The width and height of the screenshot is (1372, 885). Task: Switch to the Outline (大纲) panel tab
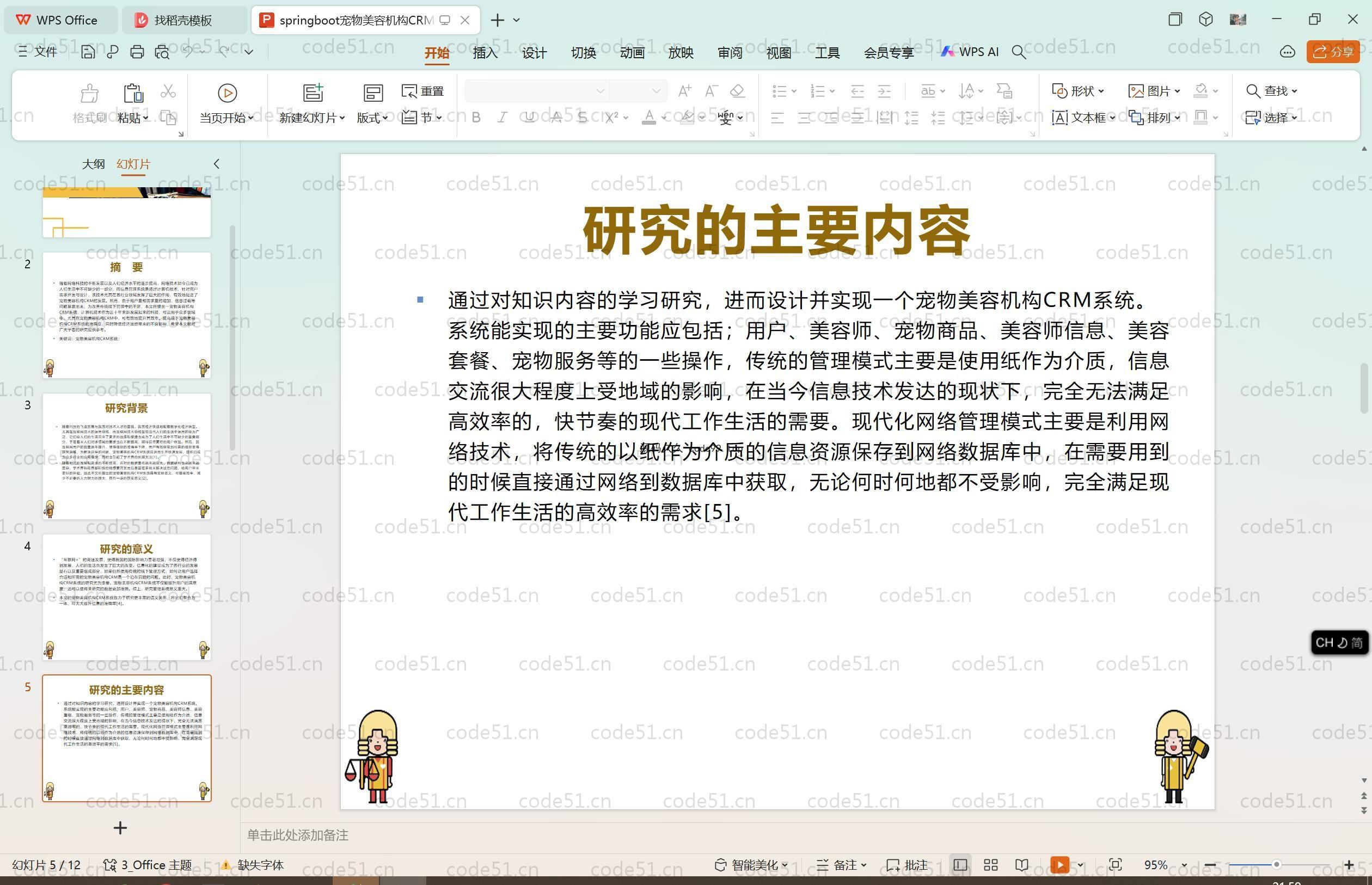pyautogui.click(x=93, y=164)
